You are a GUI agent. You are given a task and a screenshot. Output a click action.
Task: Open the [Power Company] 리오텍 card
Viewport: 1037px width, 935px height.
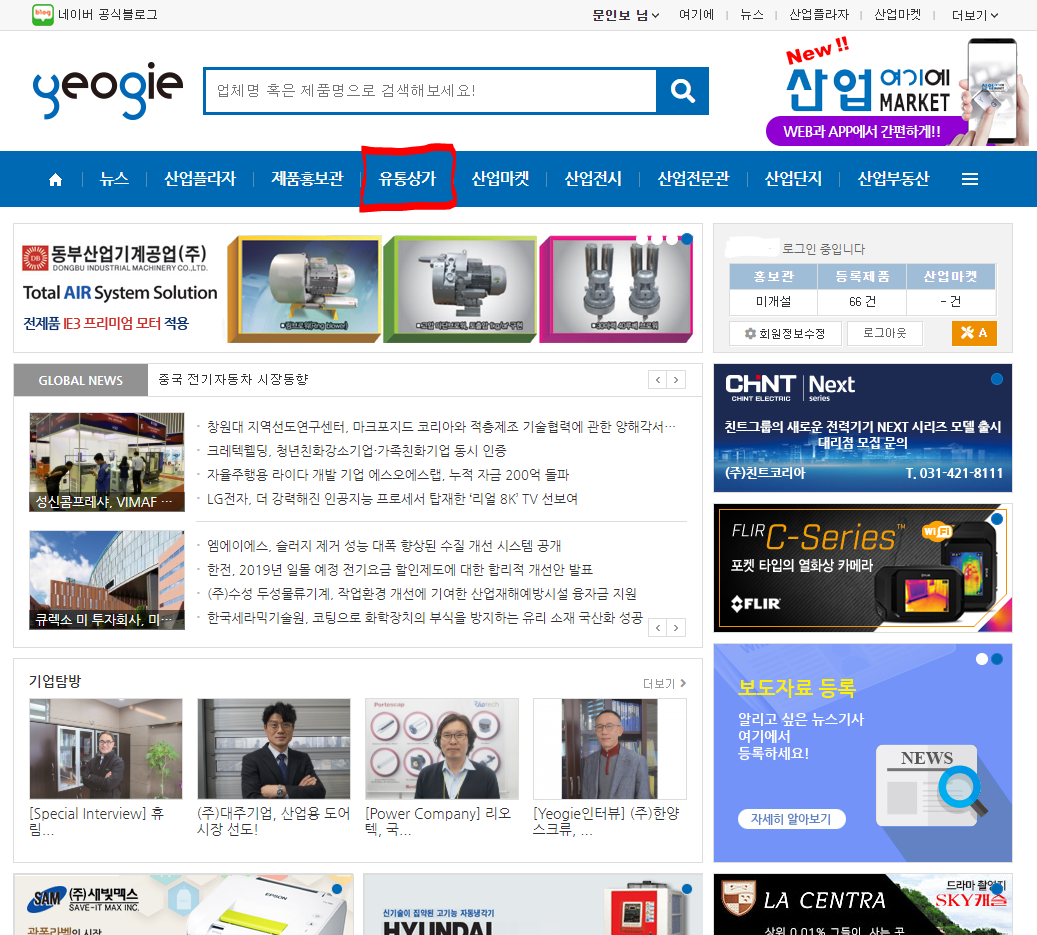point(442,768)
